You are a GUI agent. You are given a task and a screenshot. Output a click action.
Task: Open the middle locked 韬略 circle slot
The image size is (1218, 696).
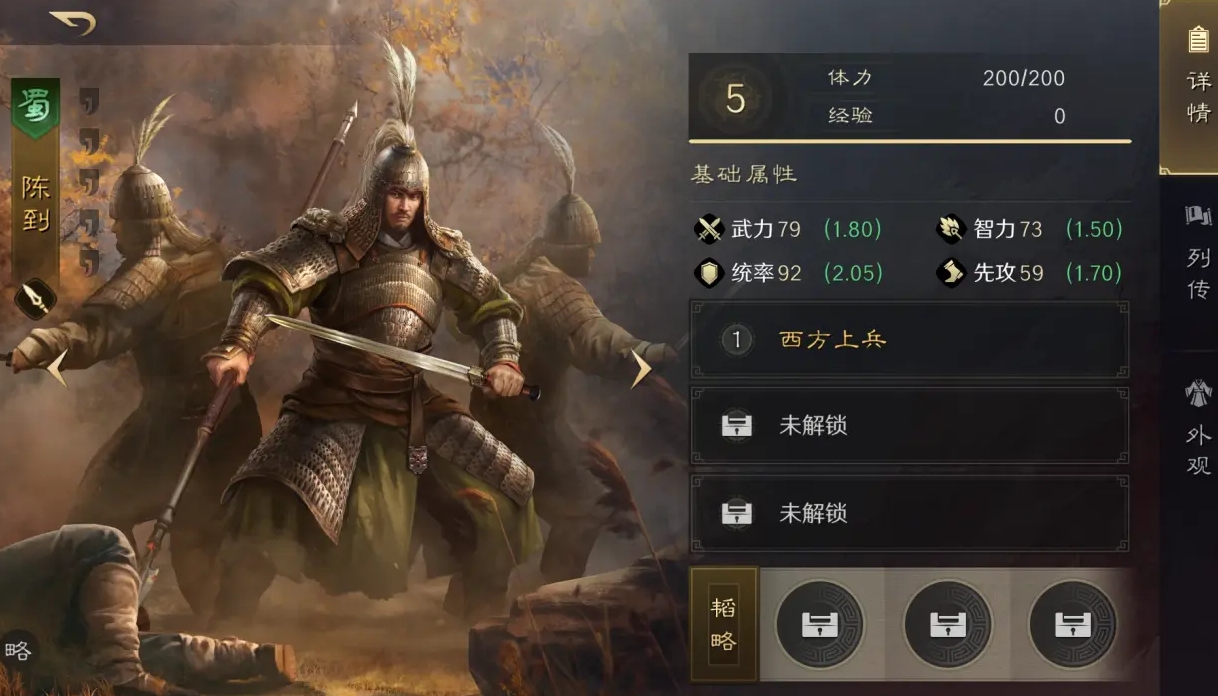point(947,625)
